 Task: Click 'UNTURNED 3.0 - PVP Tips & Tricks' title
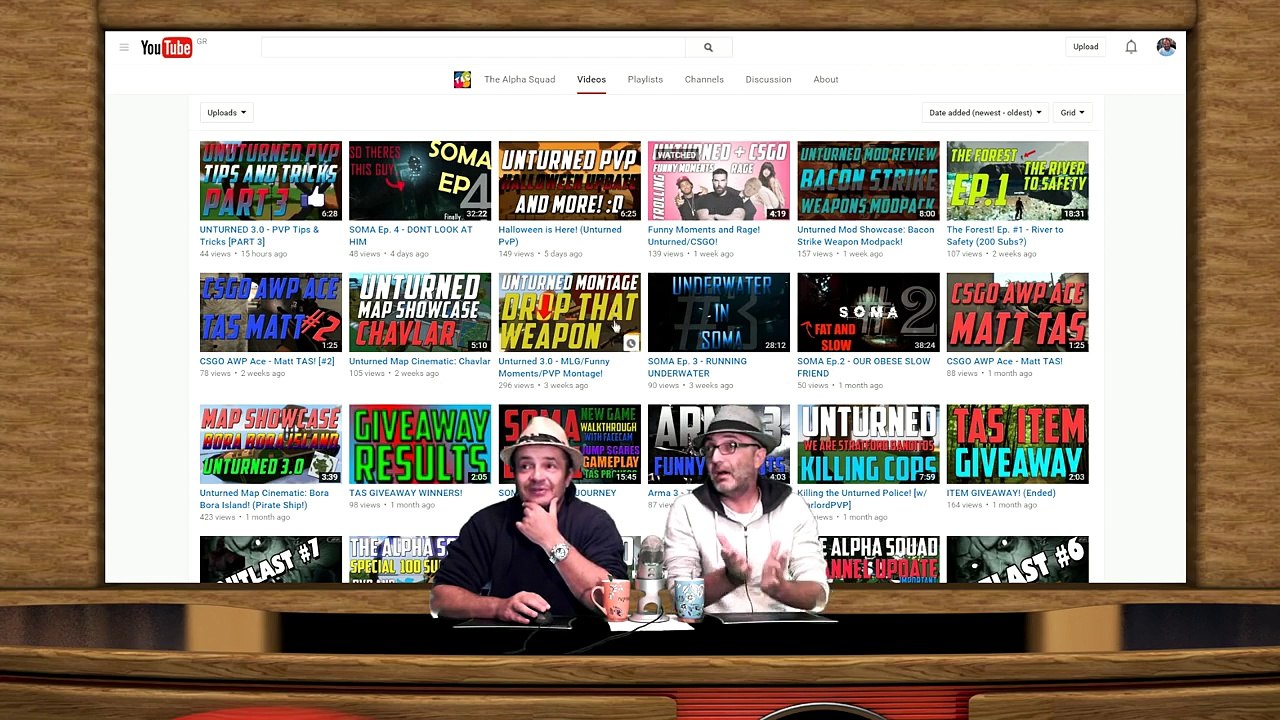(x=259, y=236)
